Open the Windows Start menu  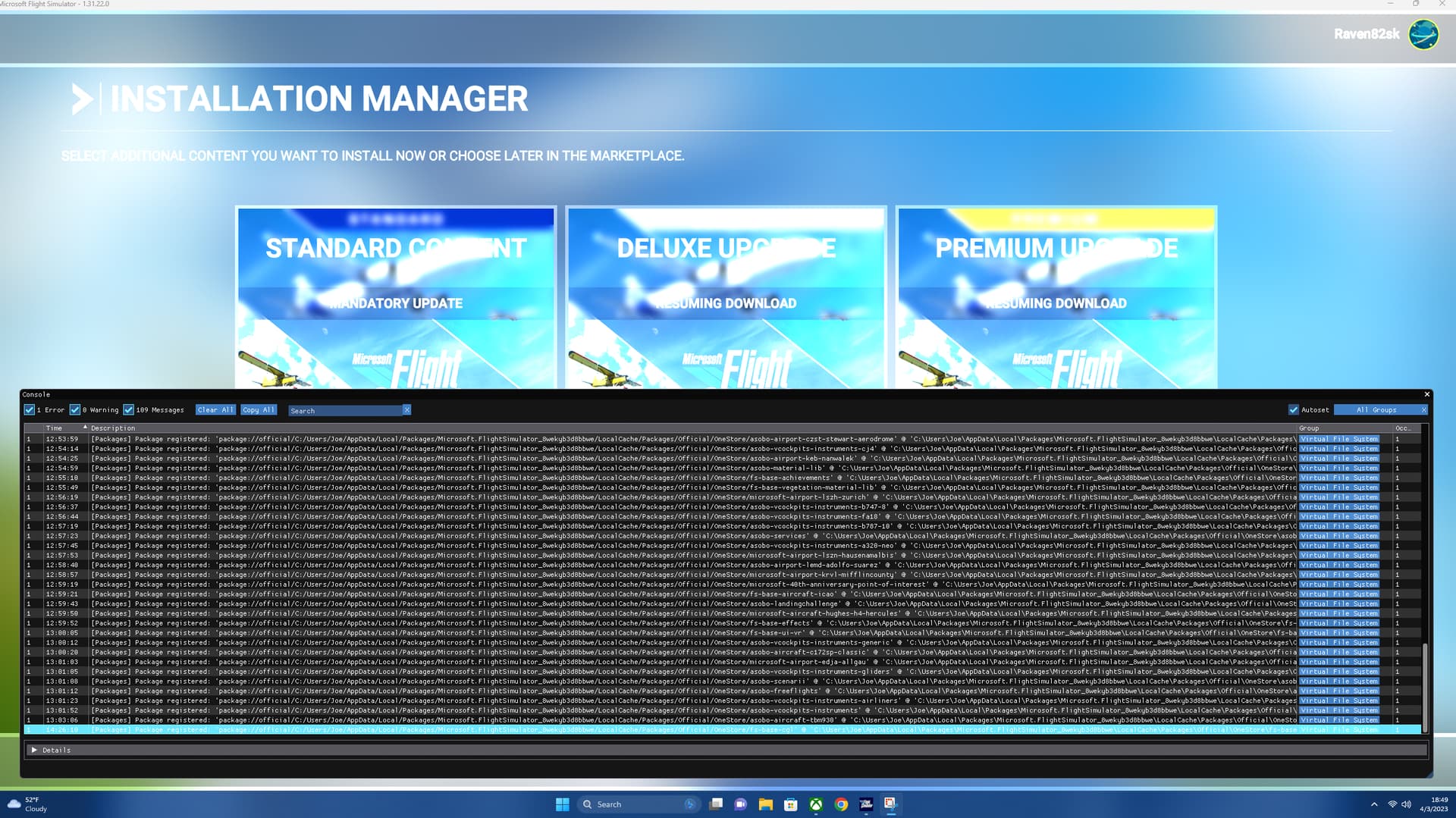pyautogui.click(x=562, y=804)
